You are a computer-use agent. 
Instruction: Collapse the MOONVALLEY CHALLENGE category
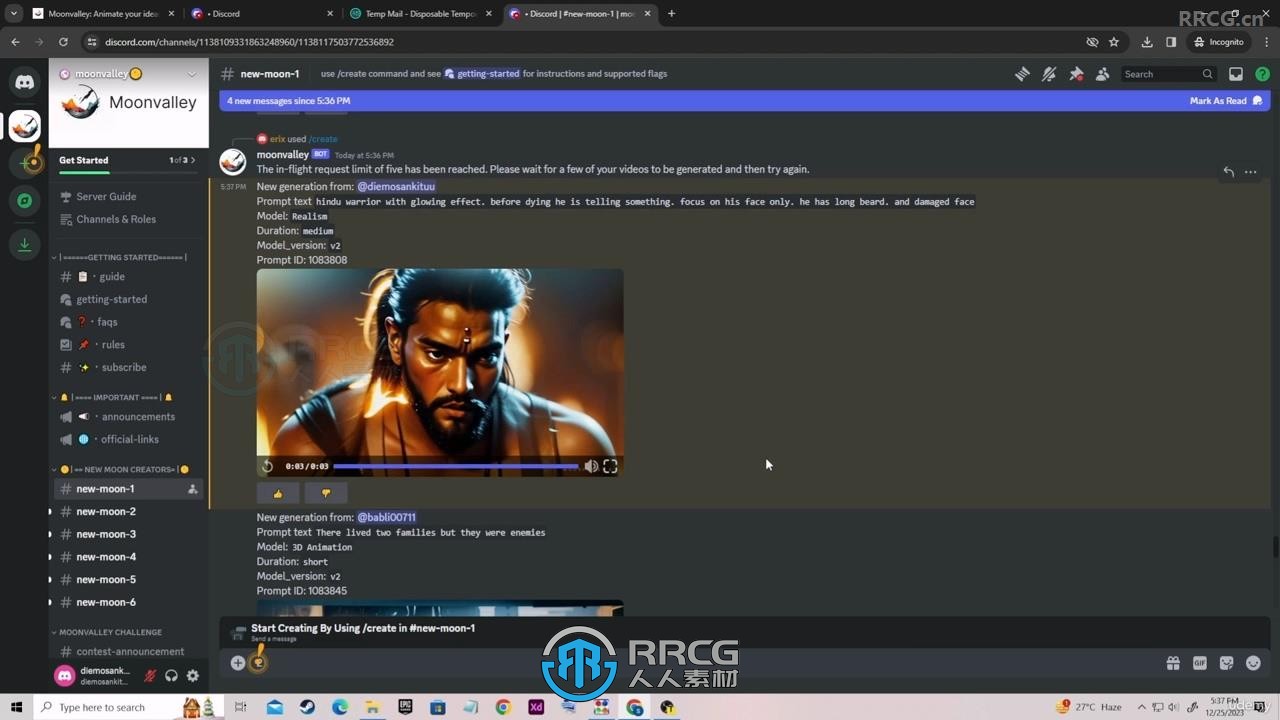106,632
